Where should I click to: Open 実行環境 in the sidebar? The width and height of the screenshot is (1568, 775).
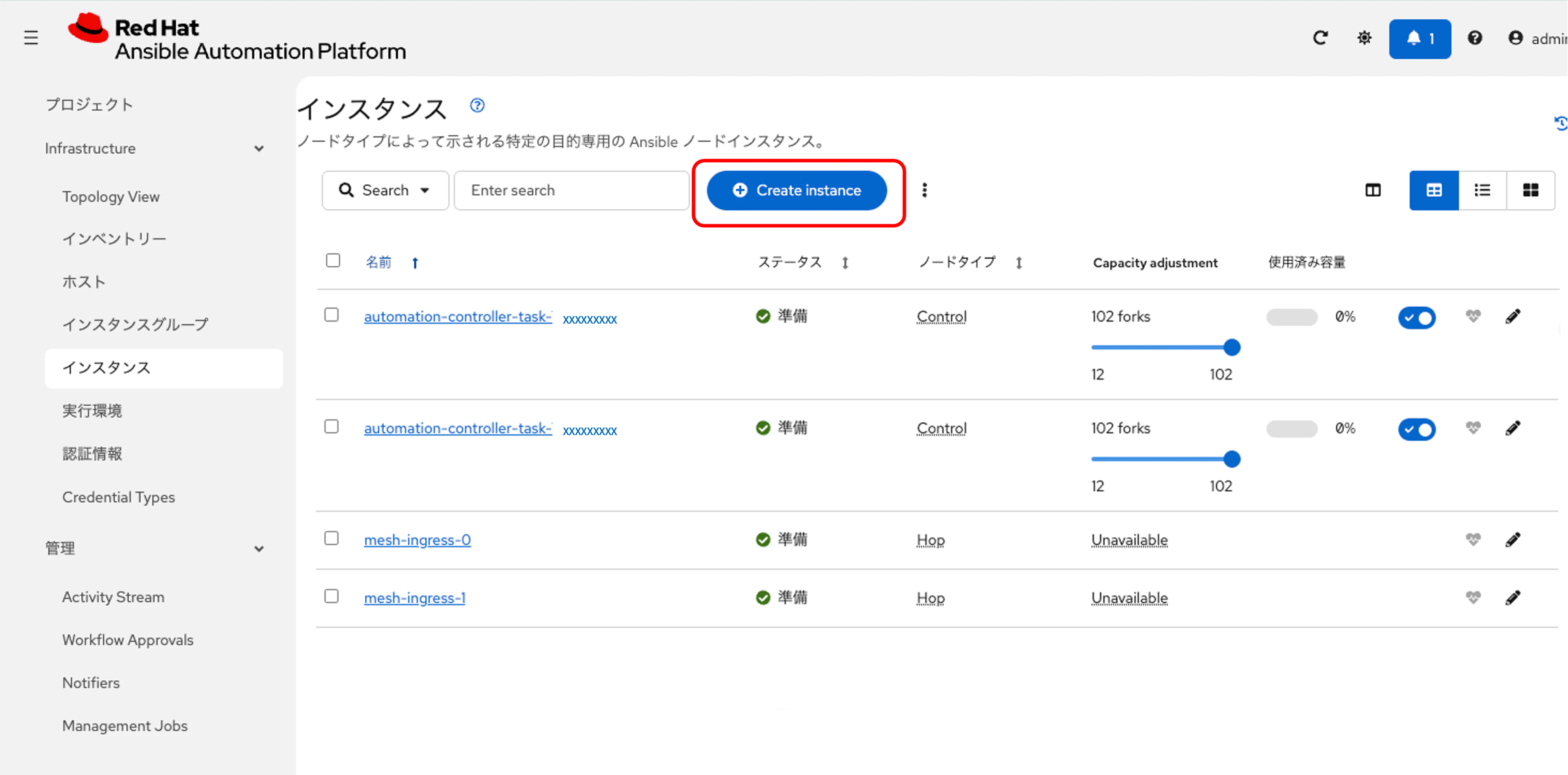click(x=92, y=411)
